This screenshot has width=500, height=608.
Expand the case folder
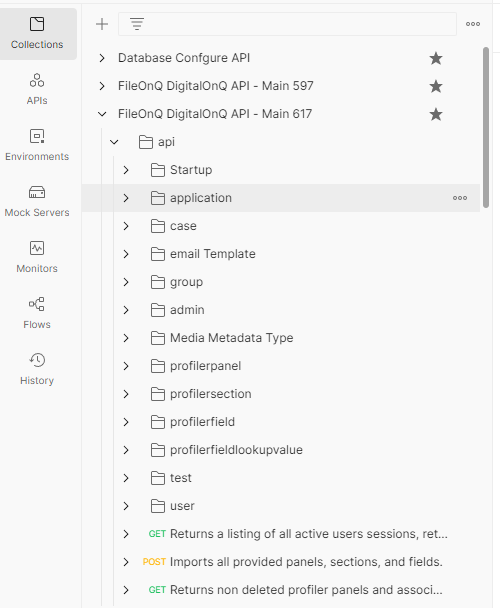coord(126,226)
